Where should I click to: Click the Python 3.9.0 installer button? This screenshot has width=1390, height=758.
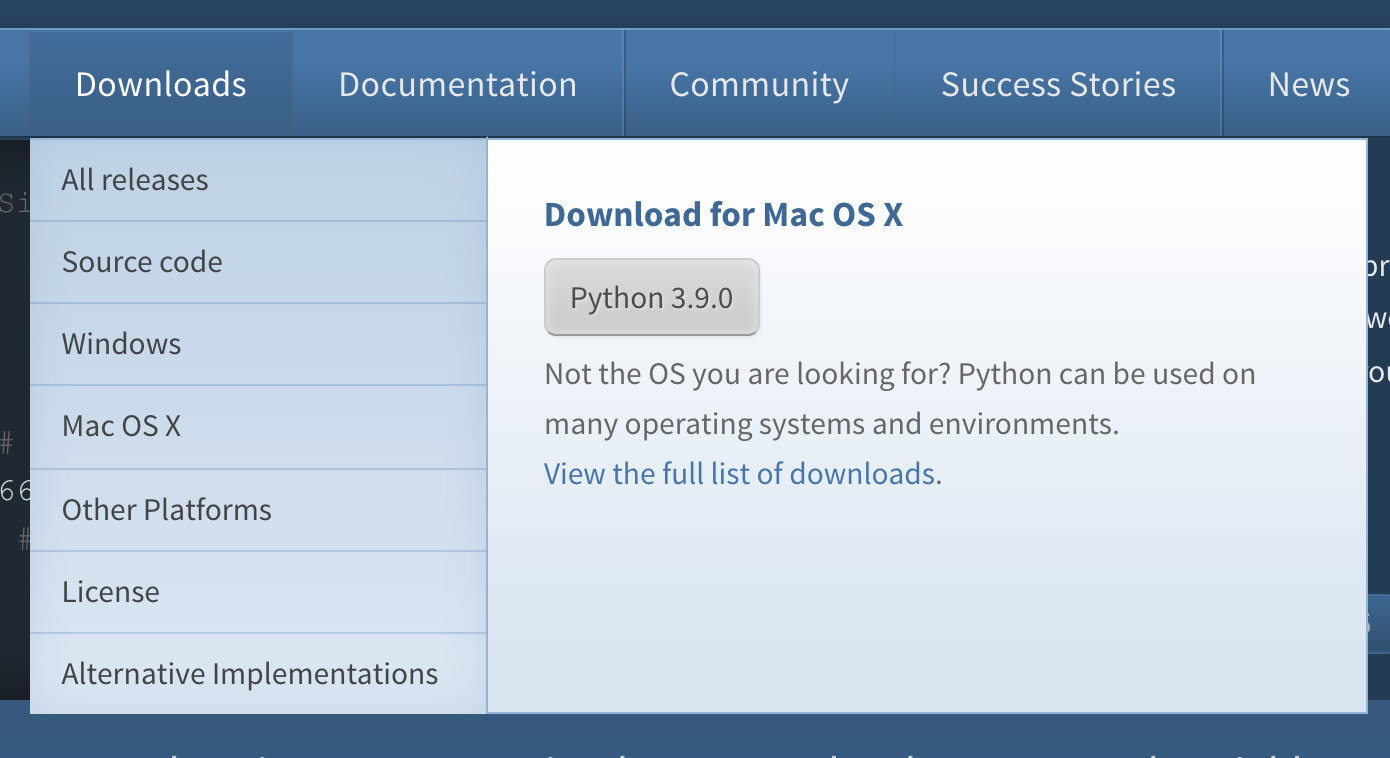pyautogui.click(x=651, y=296)
